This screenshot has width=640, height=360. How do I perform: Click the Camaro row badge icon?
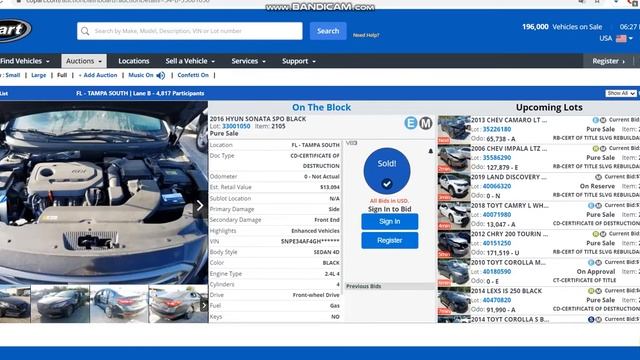pos(596,120)
